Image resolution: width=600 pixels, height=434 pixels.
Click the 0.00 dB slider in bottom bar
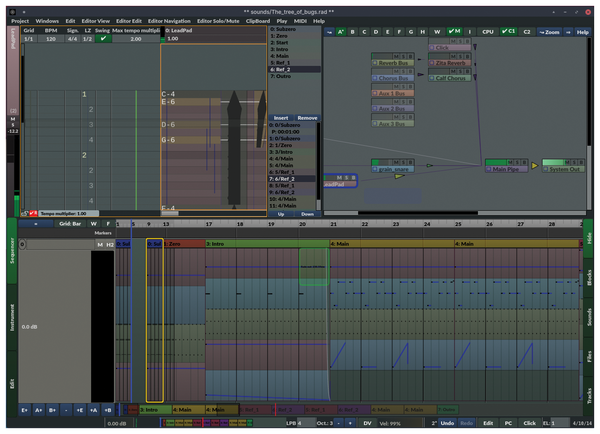(118, 423)
